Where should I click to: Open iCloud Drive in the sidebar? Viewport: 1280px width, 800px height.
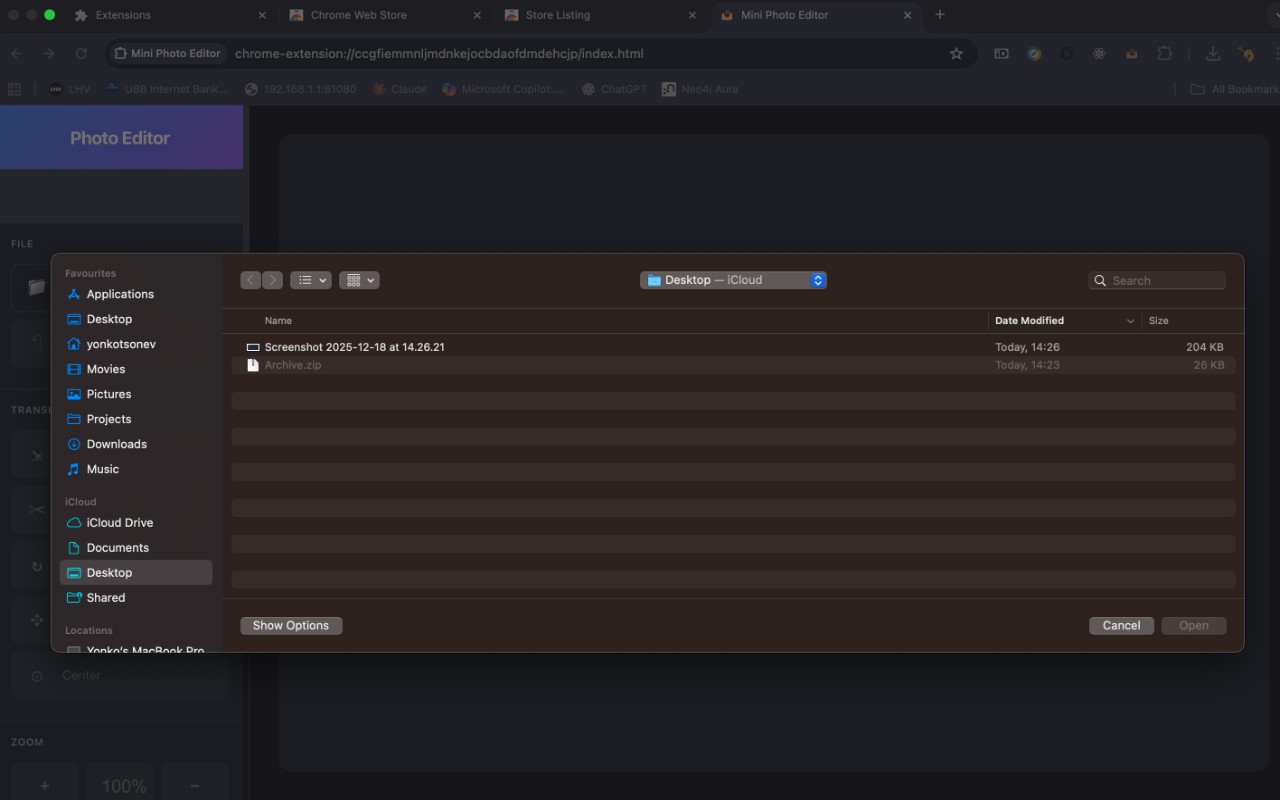tap(120, 523)
